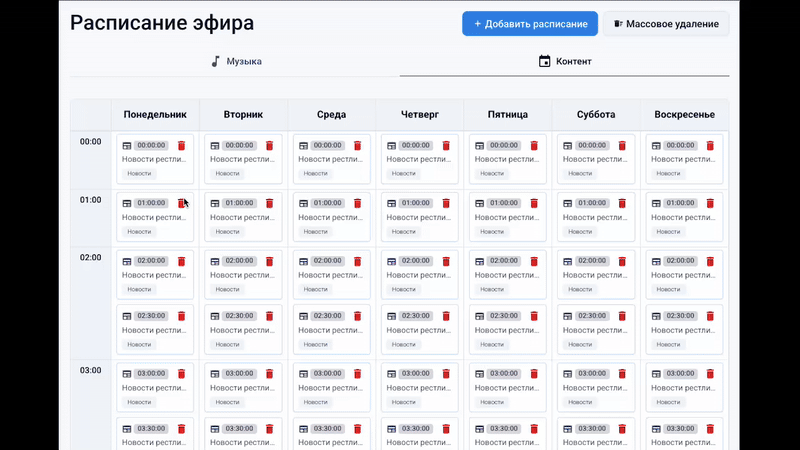Click the Суббота column header
The height and width of the screenshot is (450, 800).
point(596,114)
